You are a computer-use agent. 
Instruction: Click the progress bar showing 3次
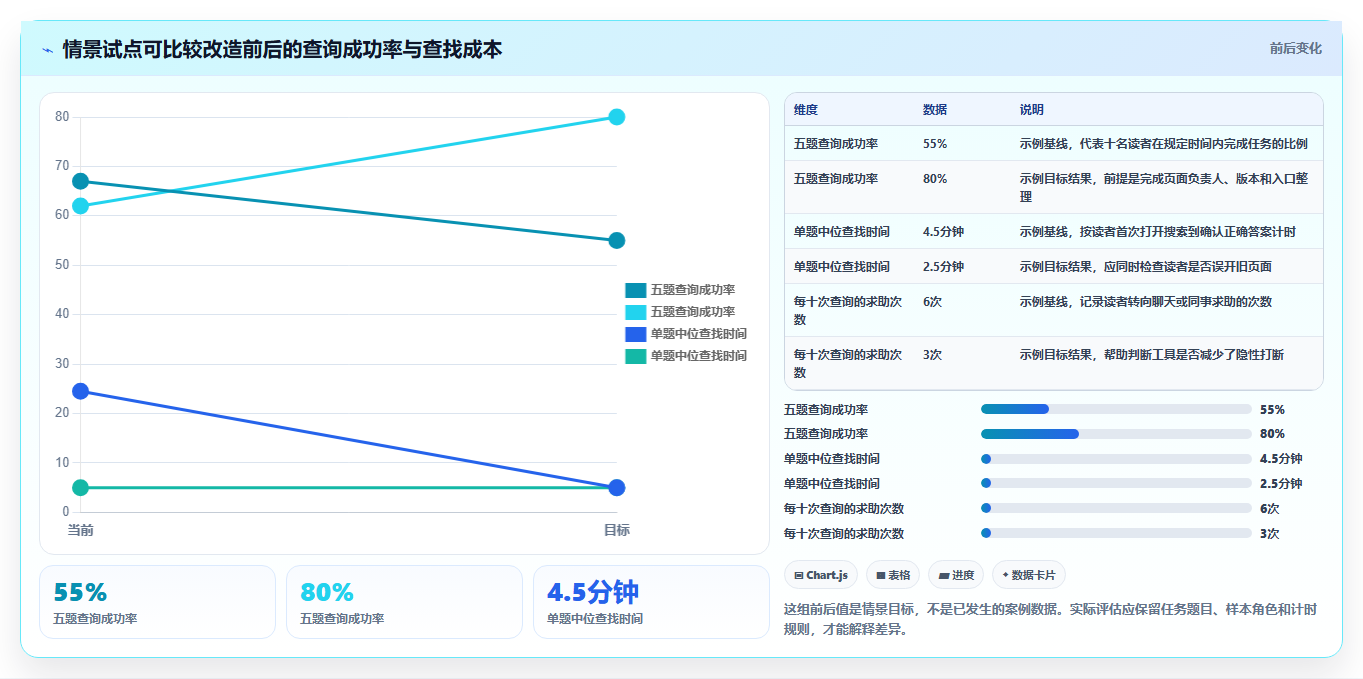pyautogui.click(x=1116, y=533)
